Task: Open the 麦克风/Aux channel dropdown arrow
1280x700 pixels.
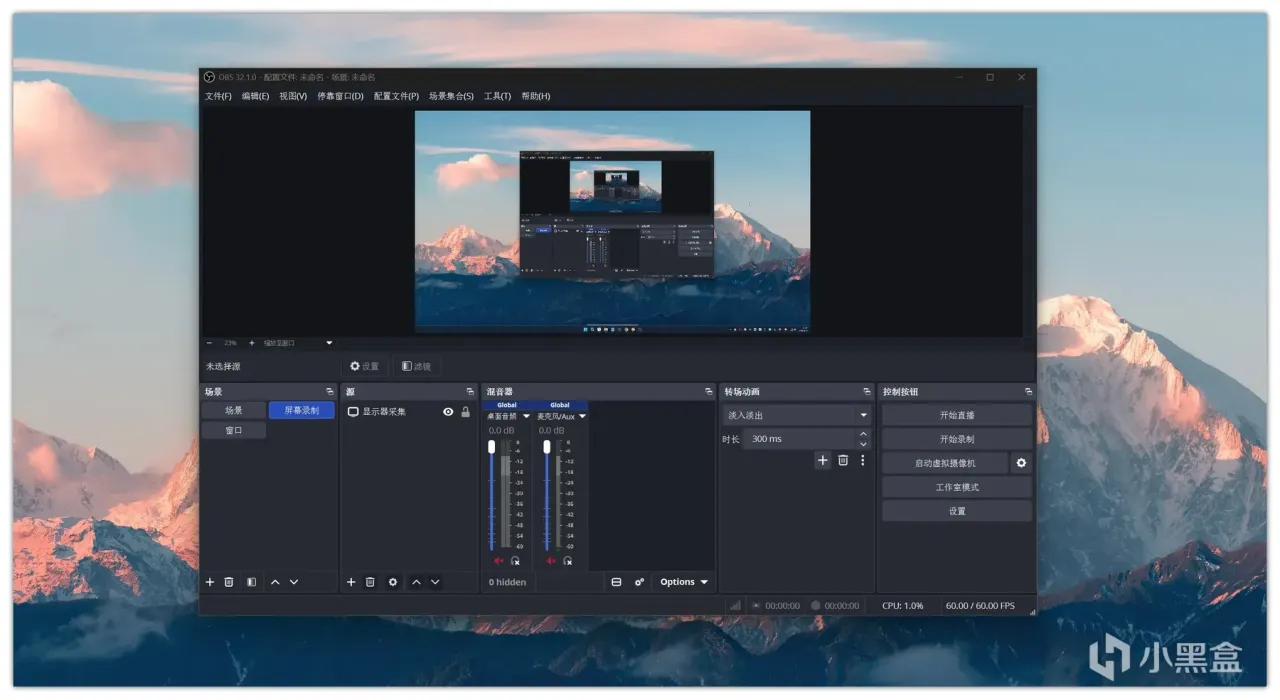Action: [x=582, y=416]
